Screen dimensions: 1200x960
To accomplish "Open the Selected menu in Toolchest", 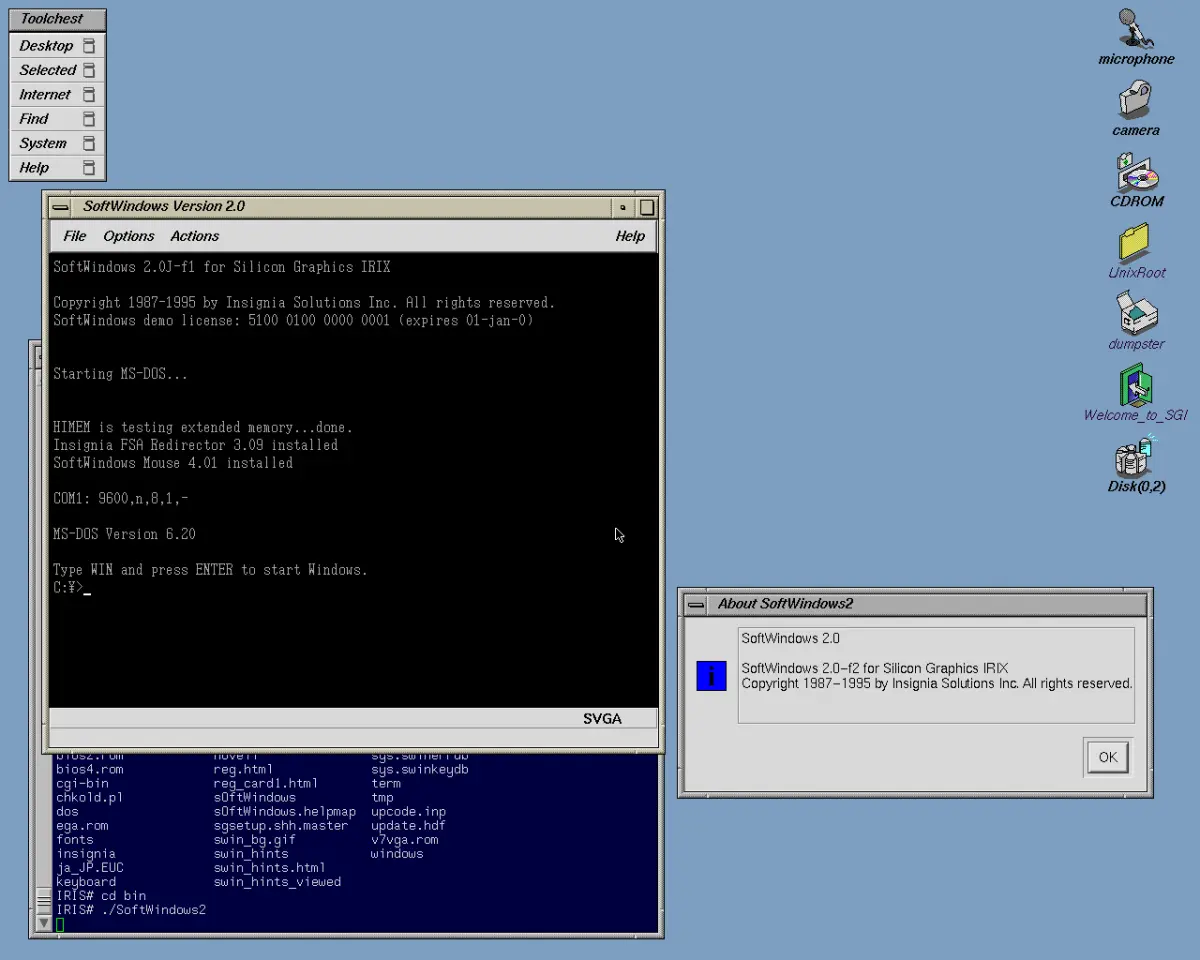I will [x=57, y=70].
